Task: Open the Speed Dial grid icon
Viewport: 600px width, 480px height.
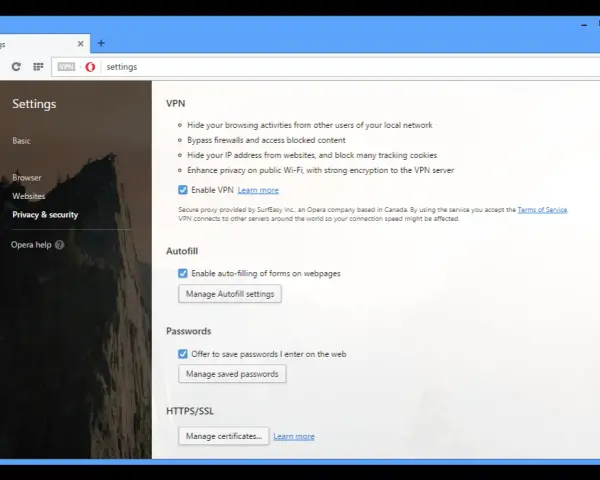Action: tap(38, 67)
